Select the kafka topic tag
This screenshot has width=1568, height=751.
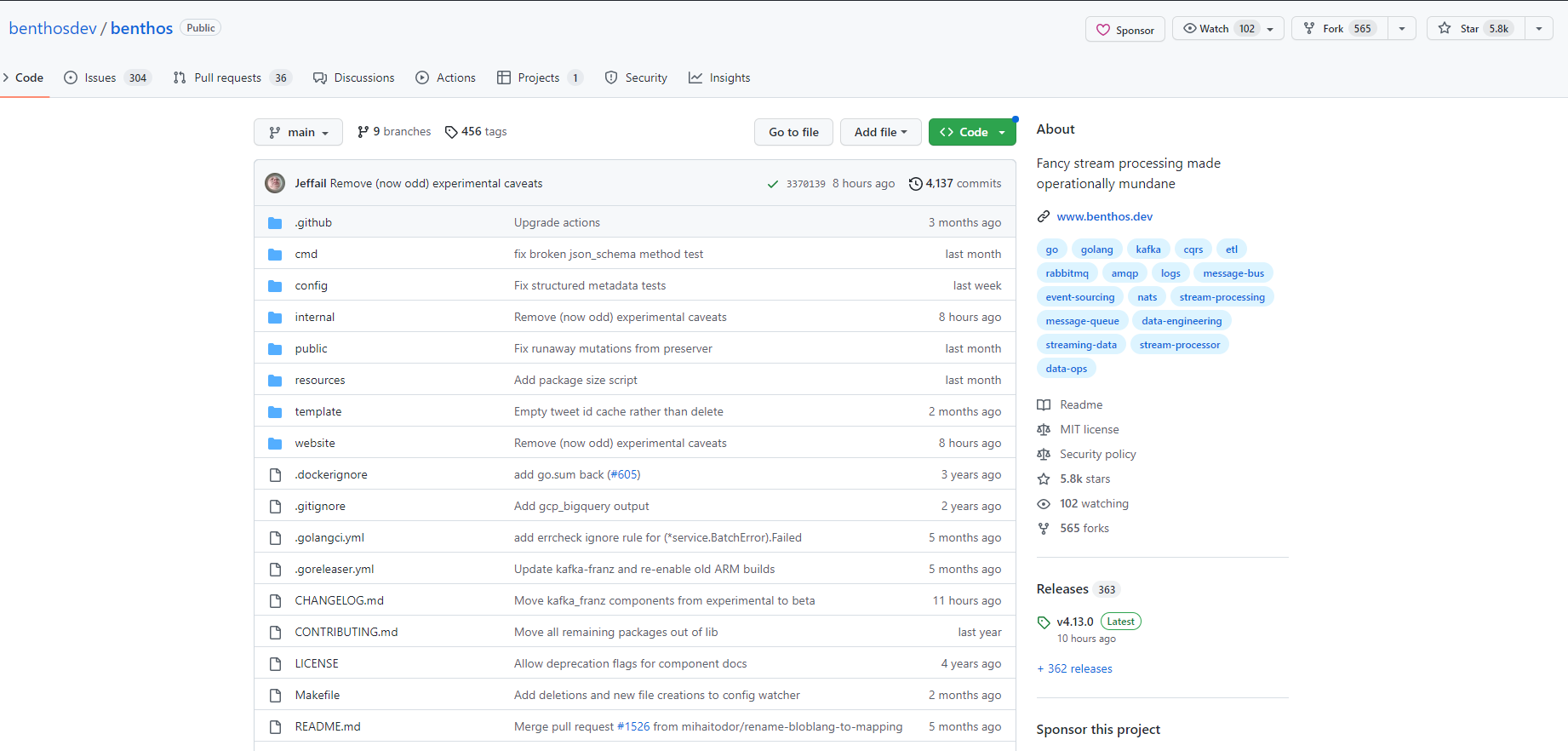[1147, 249]
